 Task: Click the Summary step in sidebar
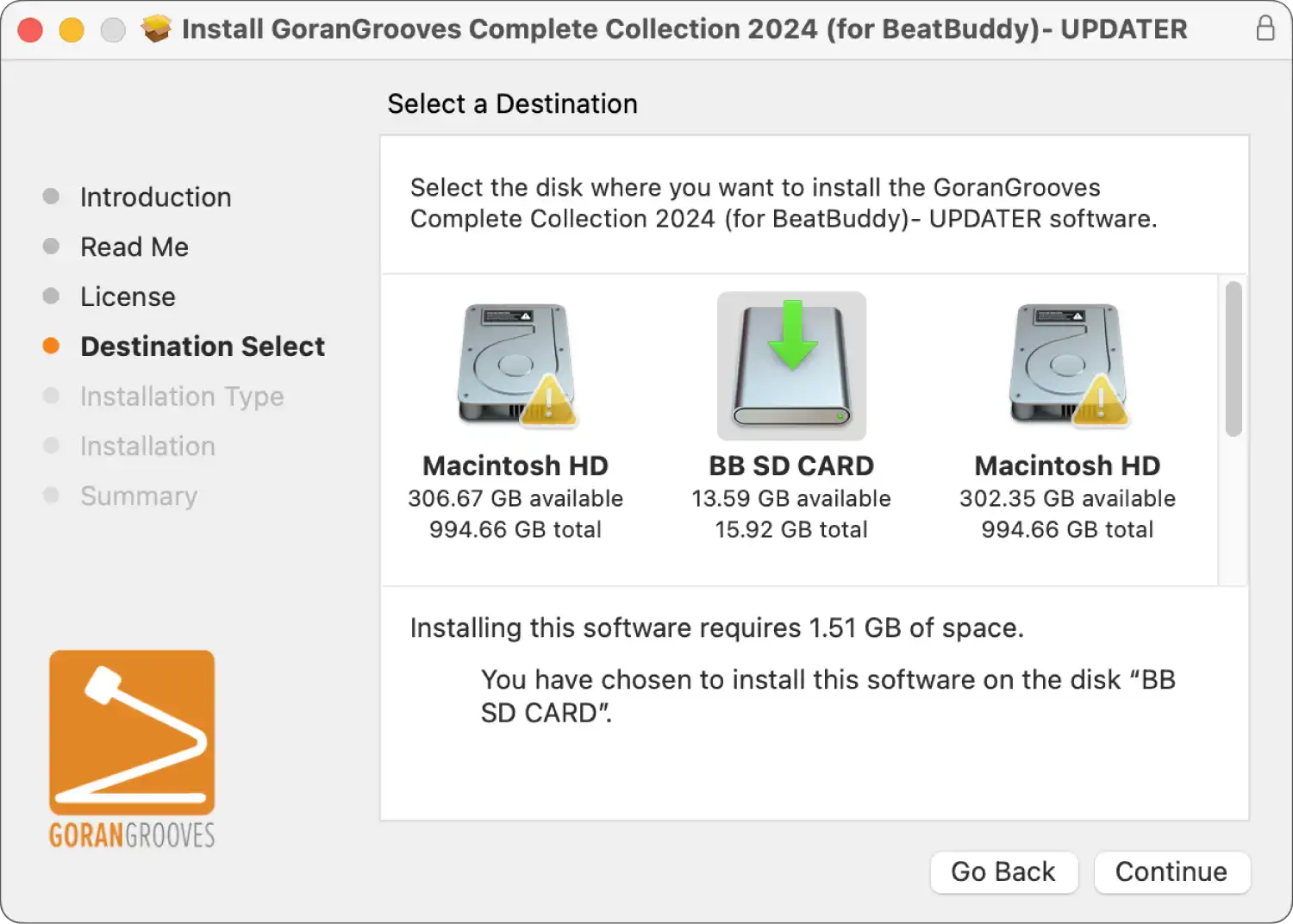click(x=139, y=496)
